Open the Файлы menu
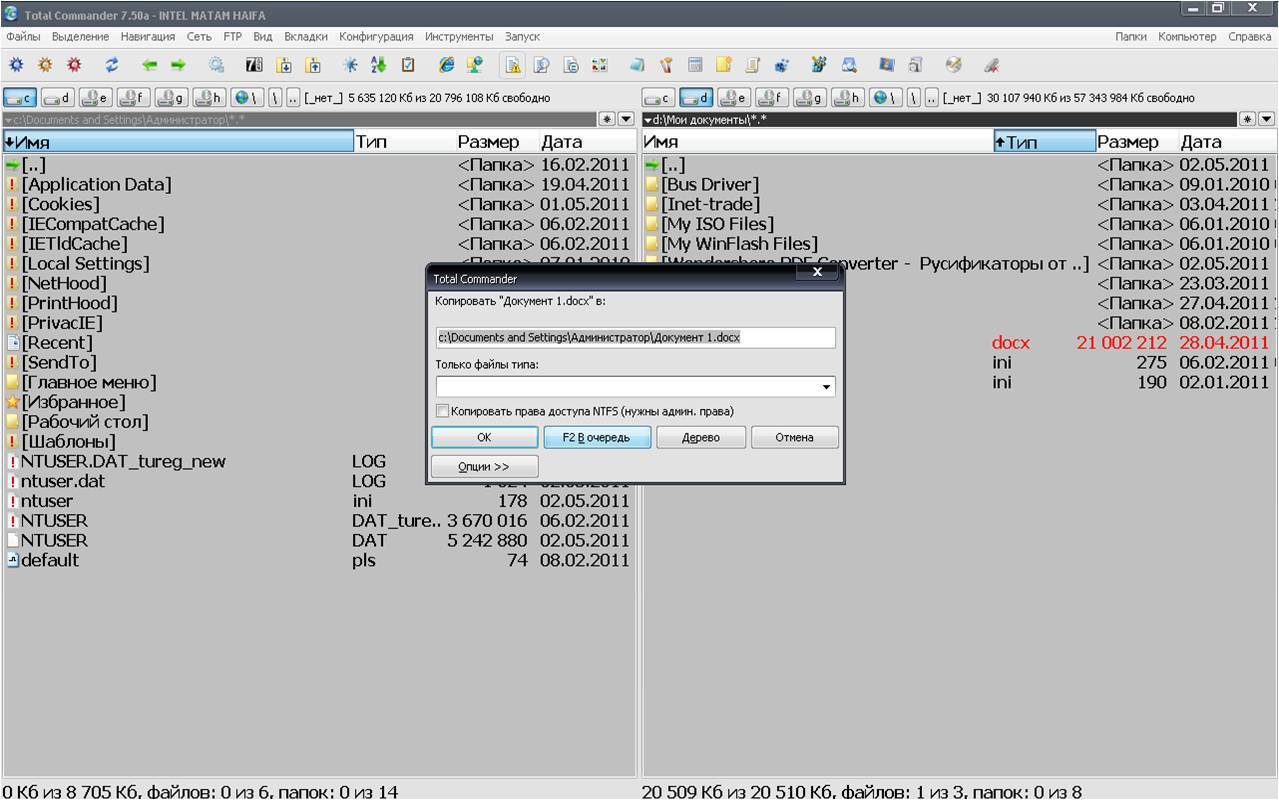1279x800 pixels. 23,36
